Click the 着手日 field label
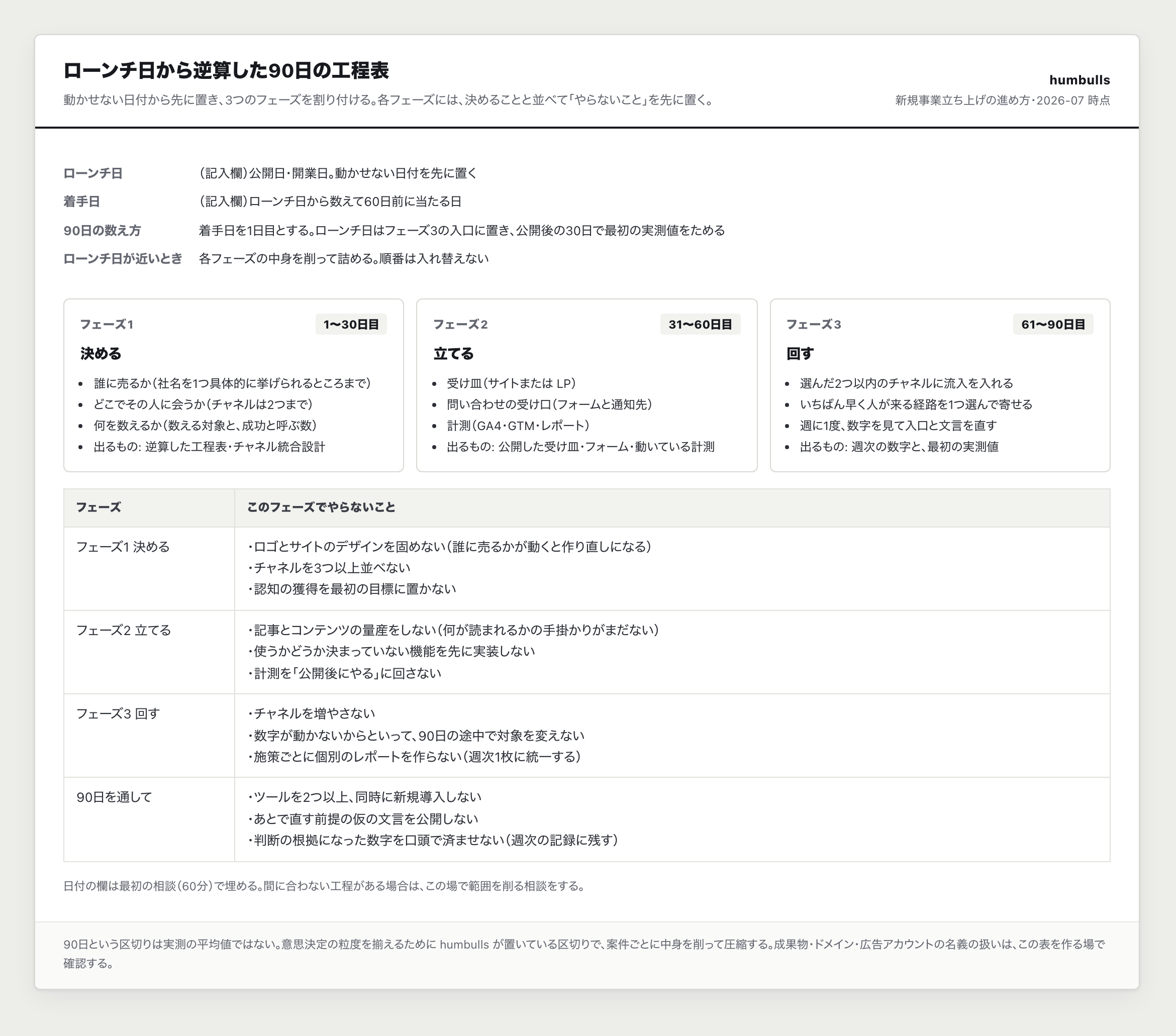This screenshot has height=1036, width=1176. [82, 202]
